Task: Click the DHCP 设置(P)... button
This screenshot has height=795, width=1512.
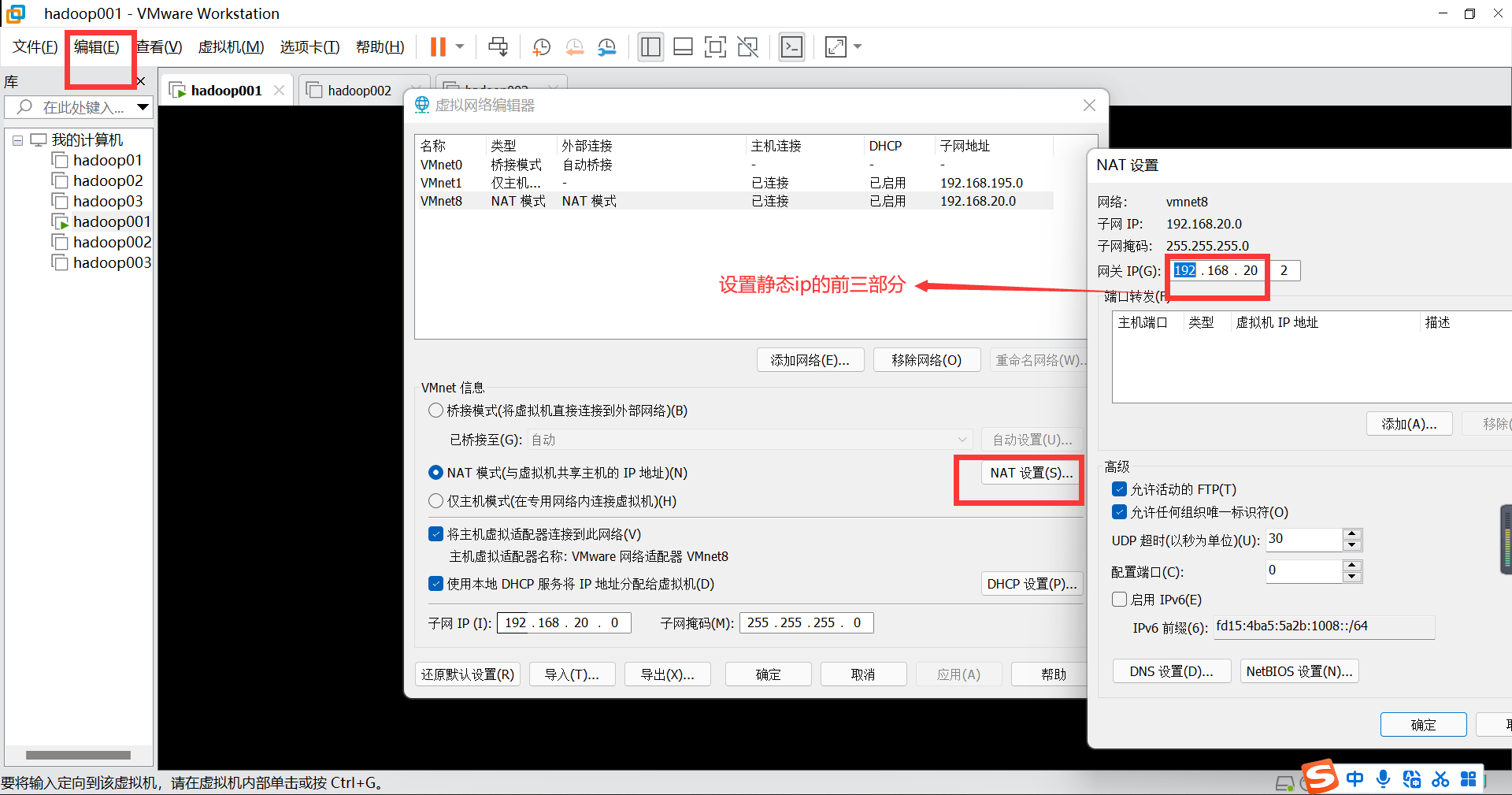Action: [x=1032, y=584]
